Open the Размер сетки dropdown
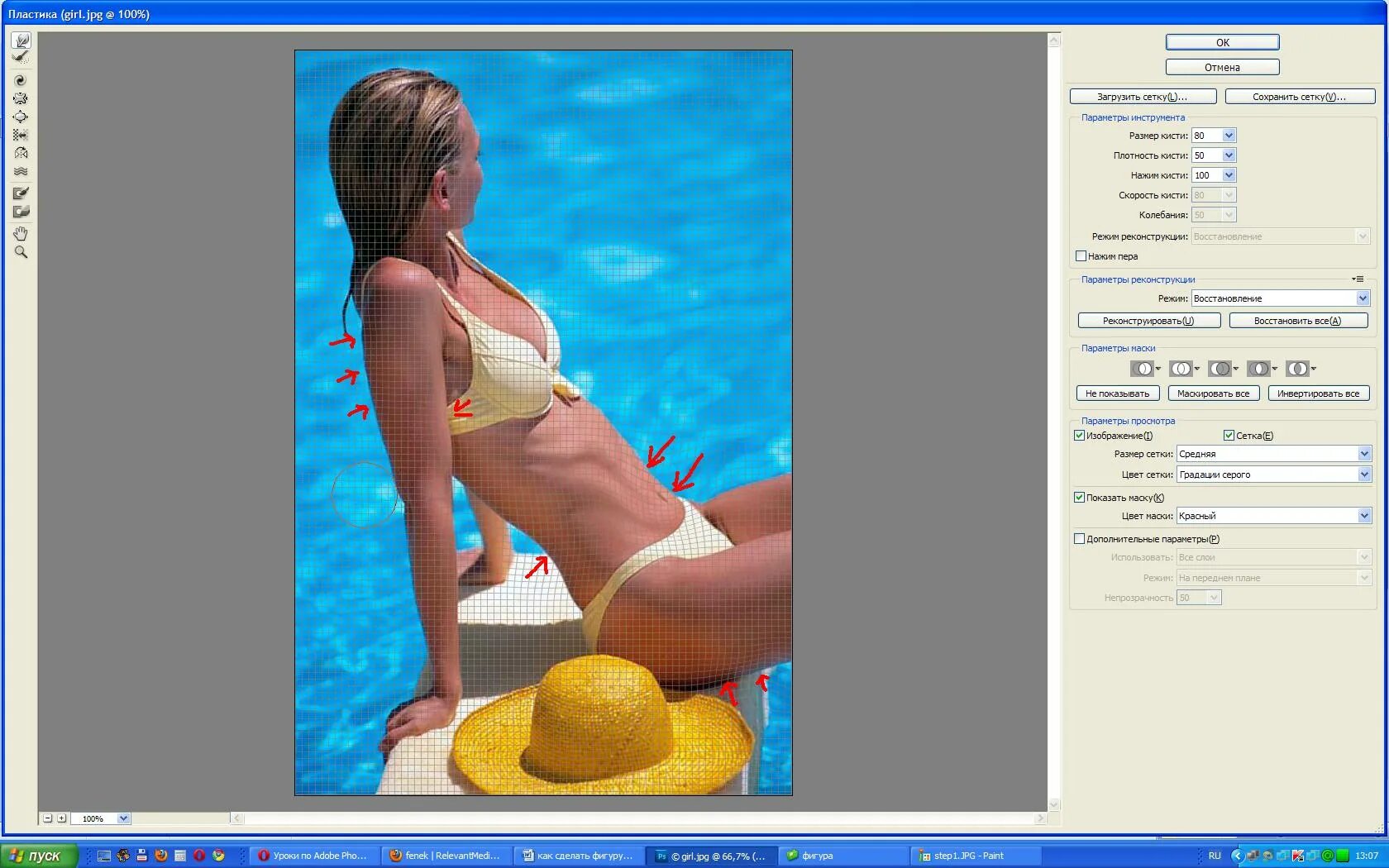 [x=1364, y=454]
